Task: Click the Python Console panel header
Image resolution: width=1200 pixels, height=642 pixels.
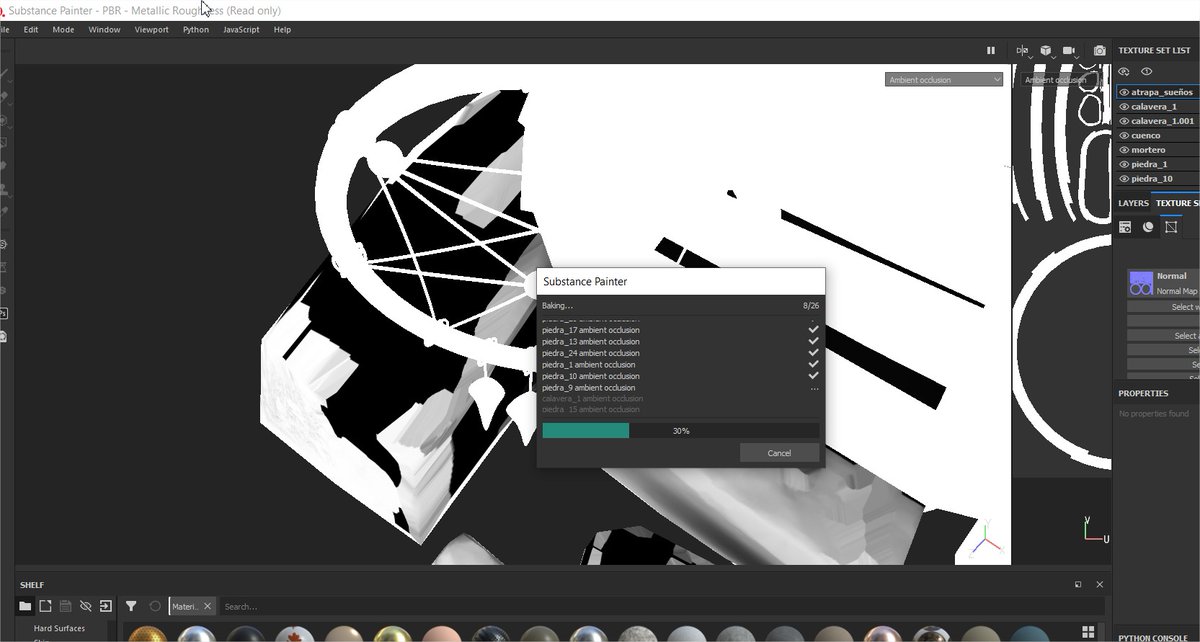Action: 1153,637
